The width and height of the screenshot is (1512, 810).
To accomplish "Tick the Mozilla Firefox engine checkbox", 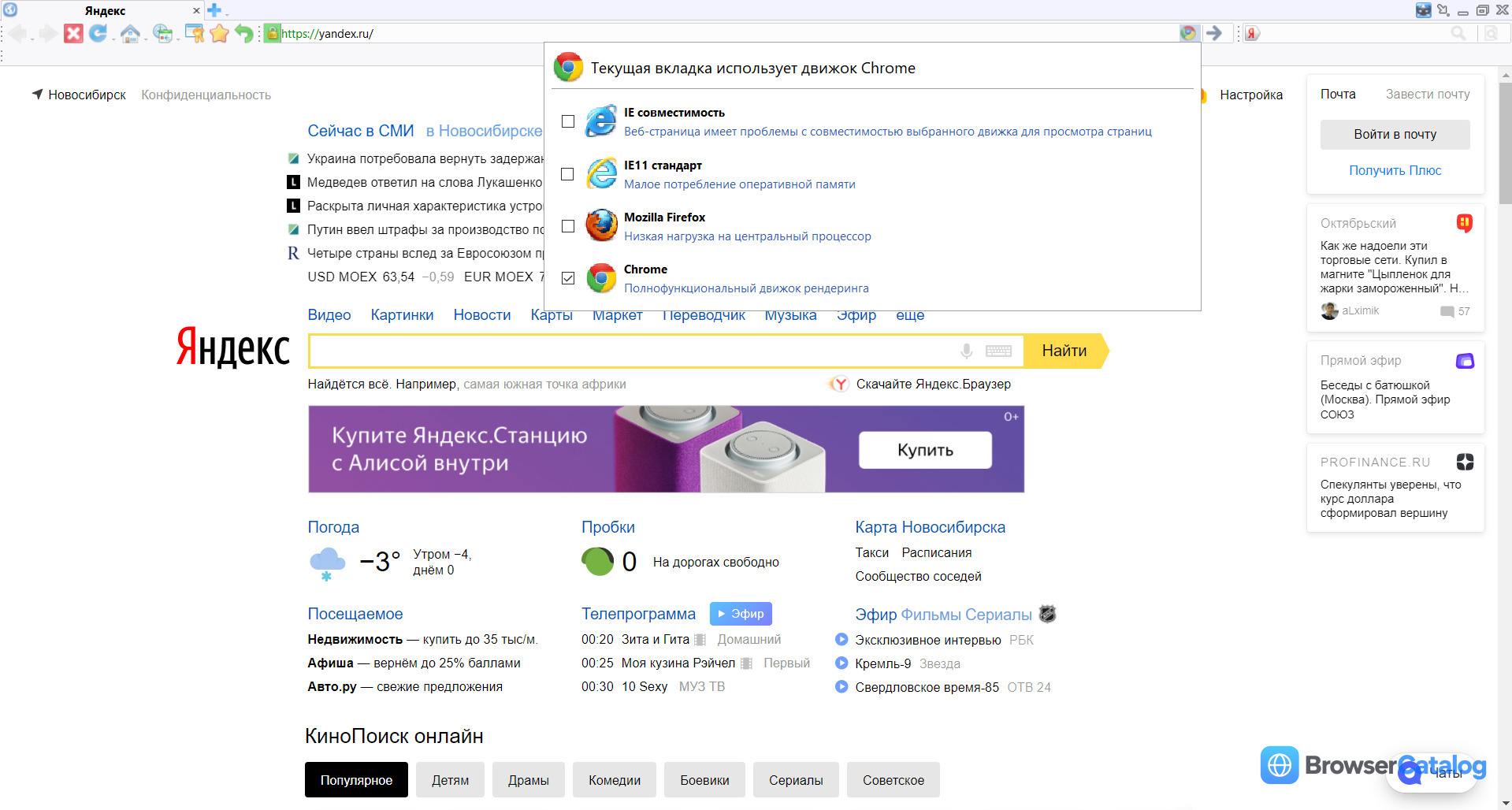I will point(568,226).
